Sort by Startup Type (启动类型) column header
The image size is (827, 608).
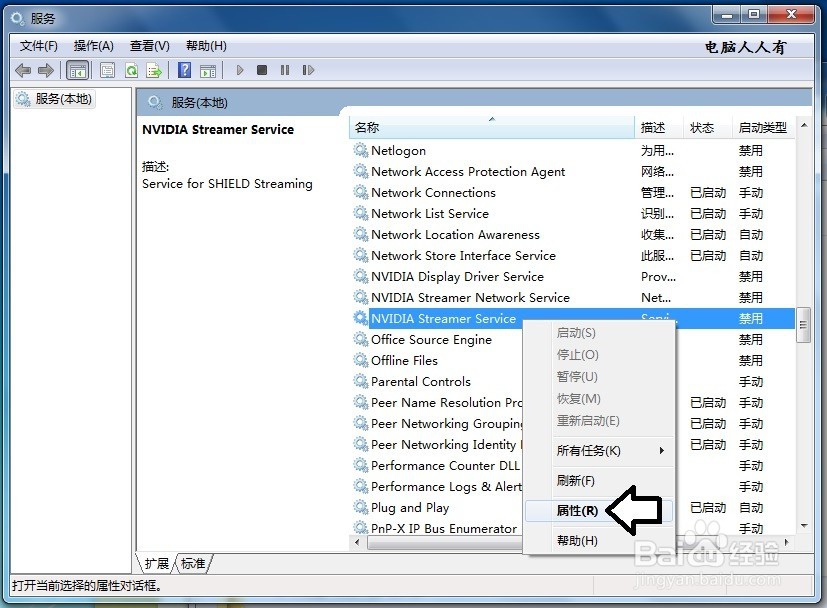point(763,128)
